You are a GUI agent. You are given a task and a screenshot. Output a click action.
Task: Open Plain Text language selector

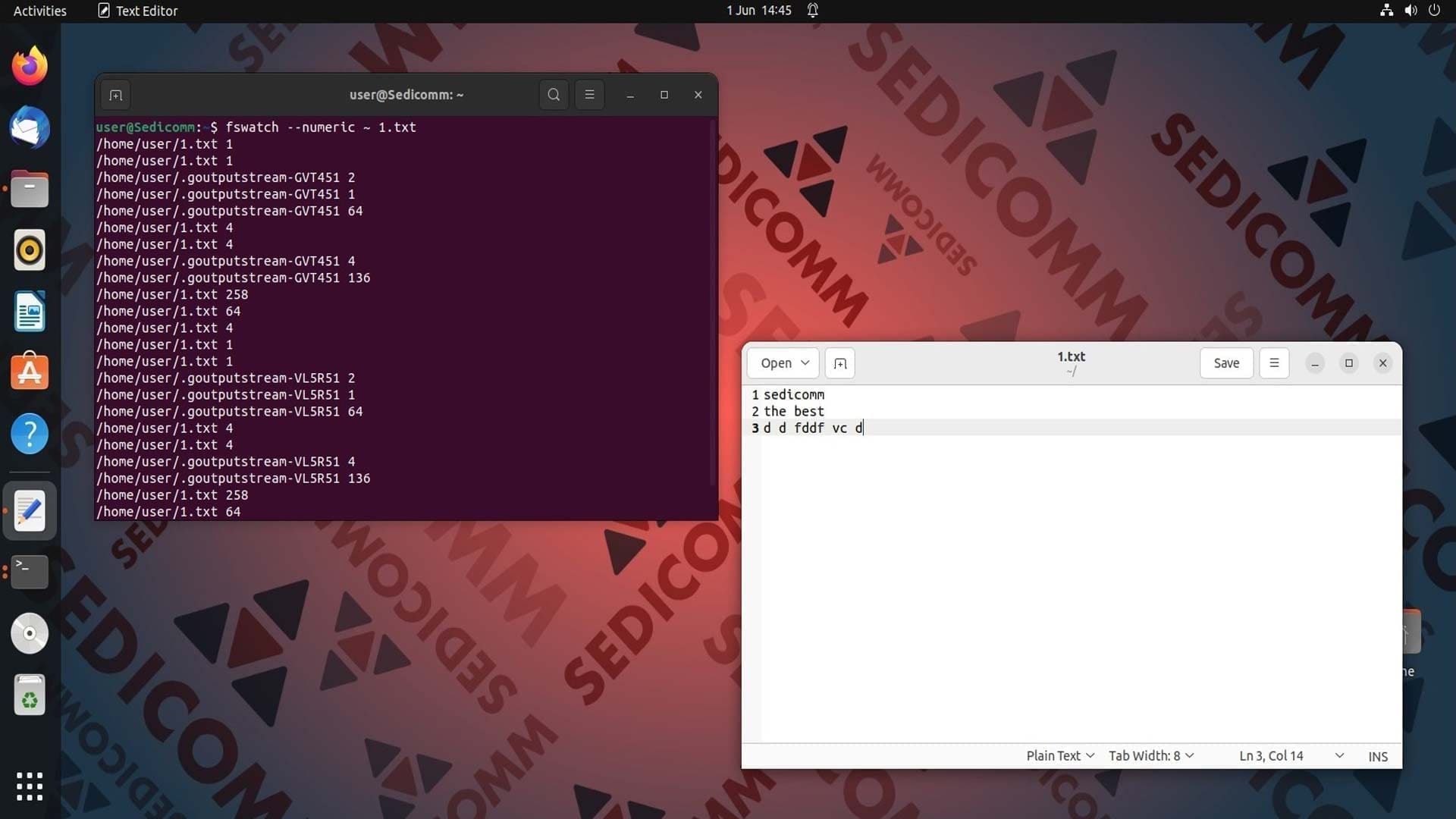pos(1060,756)
